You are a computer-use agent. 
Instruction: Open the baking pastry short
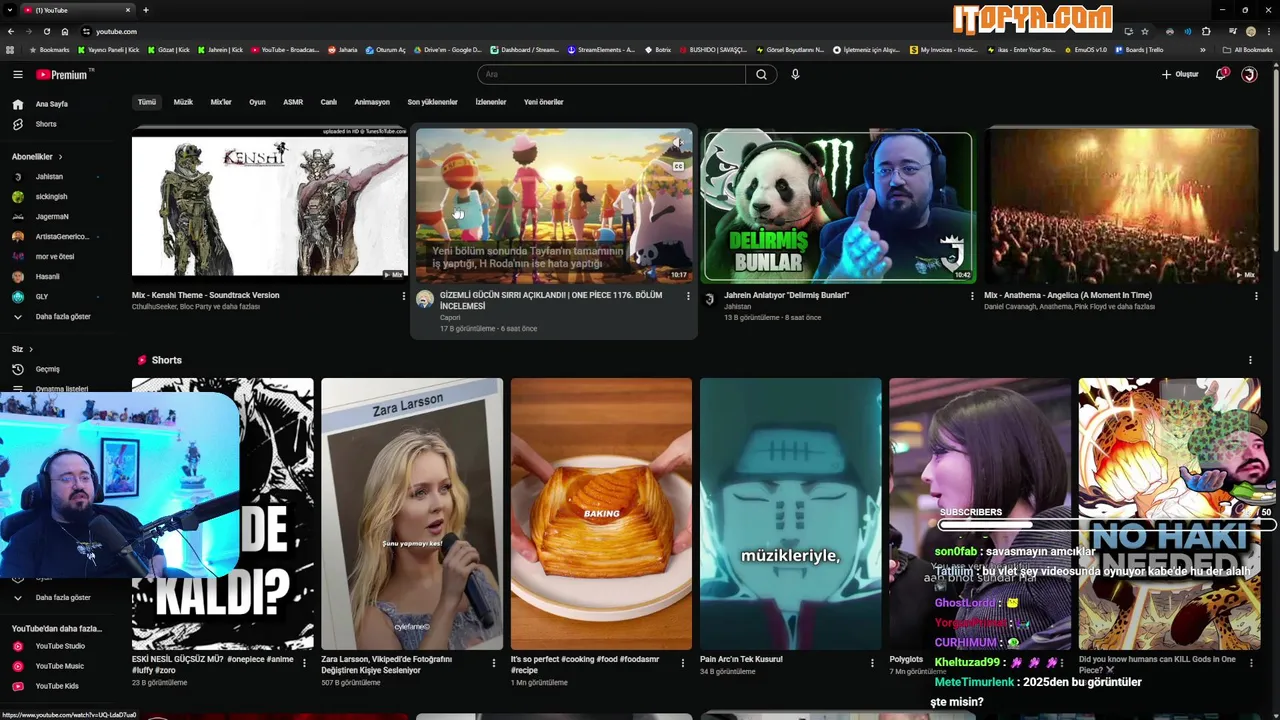(601, 514)
